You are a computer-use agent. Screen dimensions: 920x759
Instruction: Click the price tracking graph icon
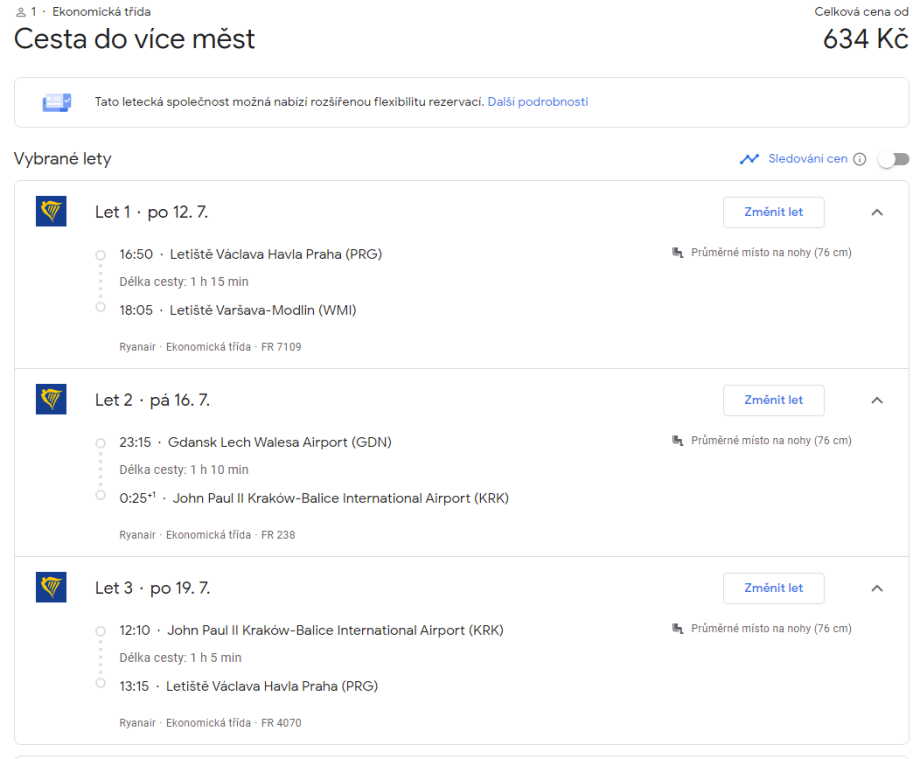(x=749, y=159)
